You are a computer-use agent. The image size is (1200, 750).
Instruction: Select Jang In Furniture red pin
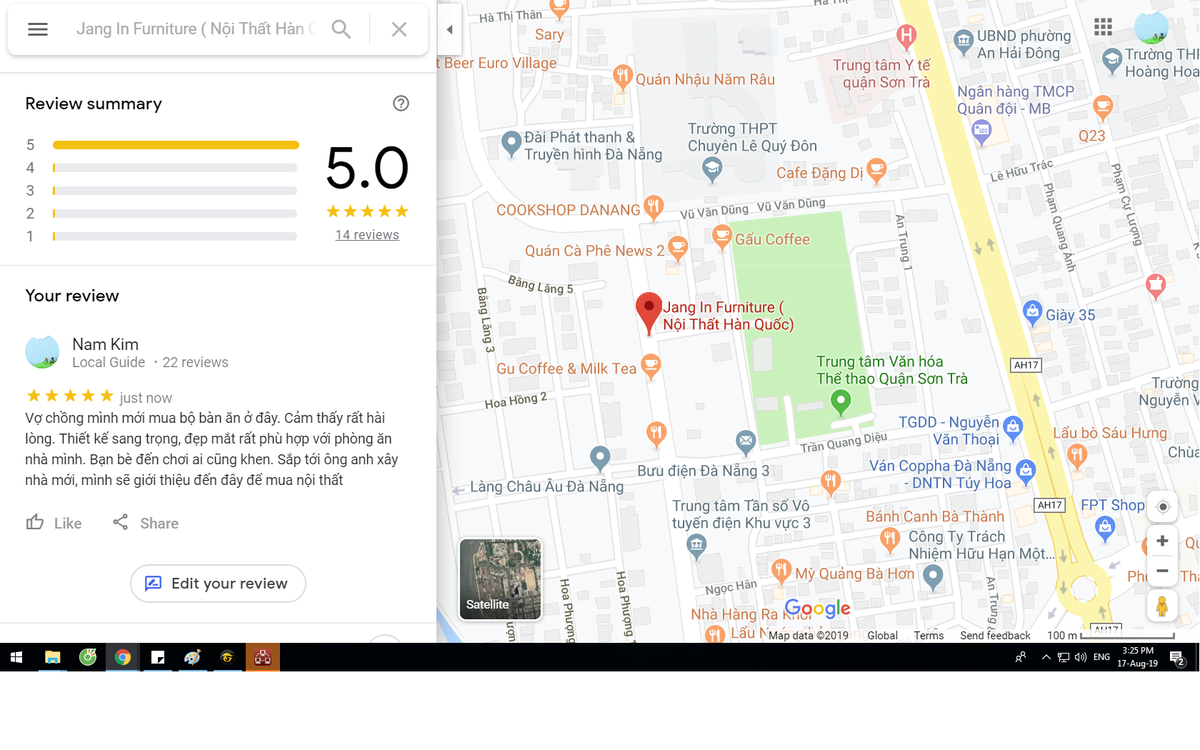[x=649, y=313]
